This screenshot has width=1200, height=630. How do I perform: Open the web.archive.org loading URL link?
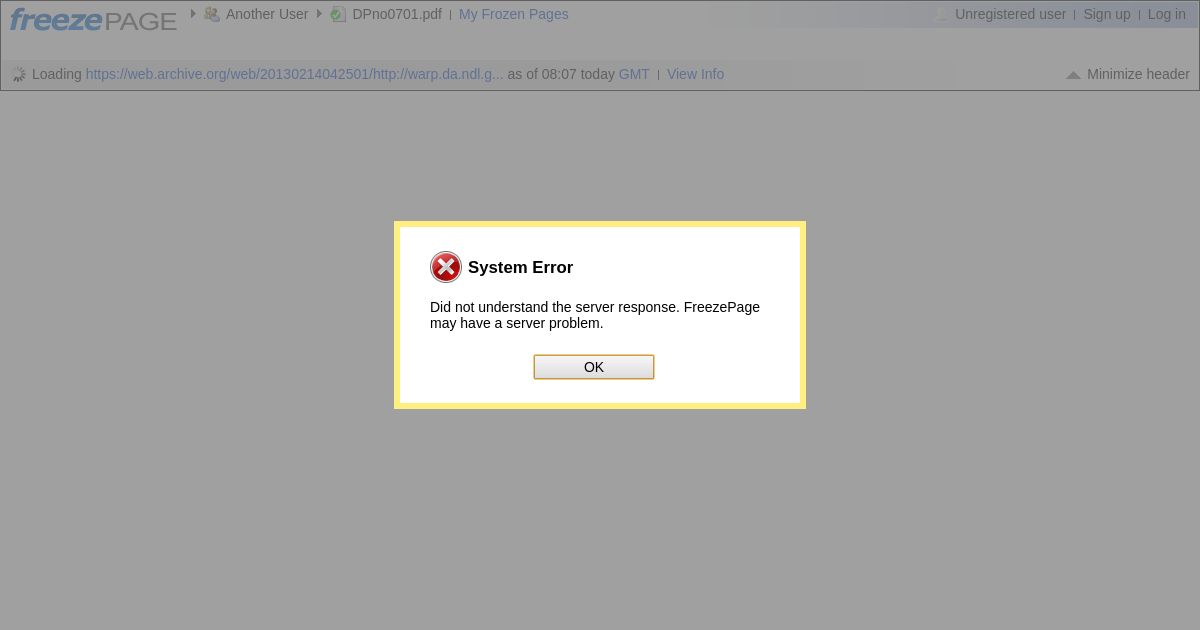(x=295, y=74)
